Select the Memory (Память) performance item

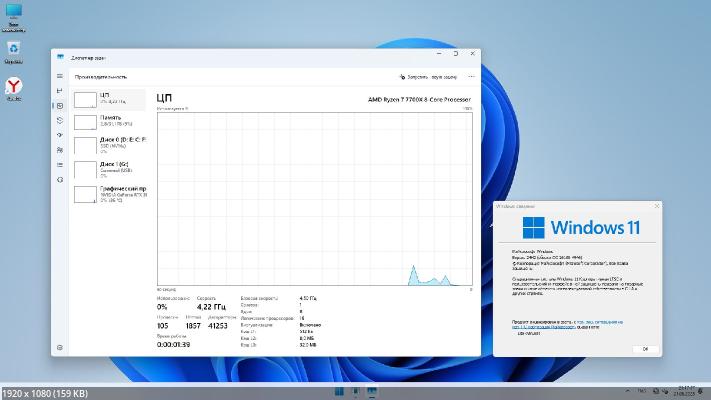click(x=110, y=122)
